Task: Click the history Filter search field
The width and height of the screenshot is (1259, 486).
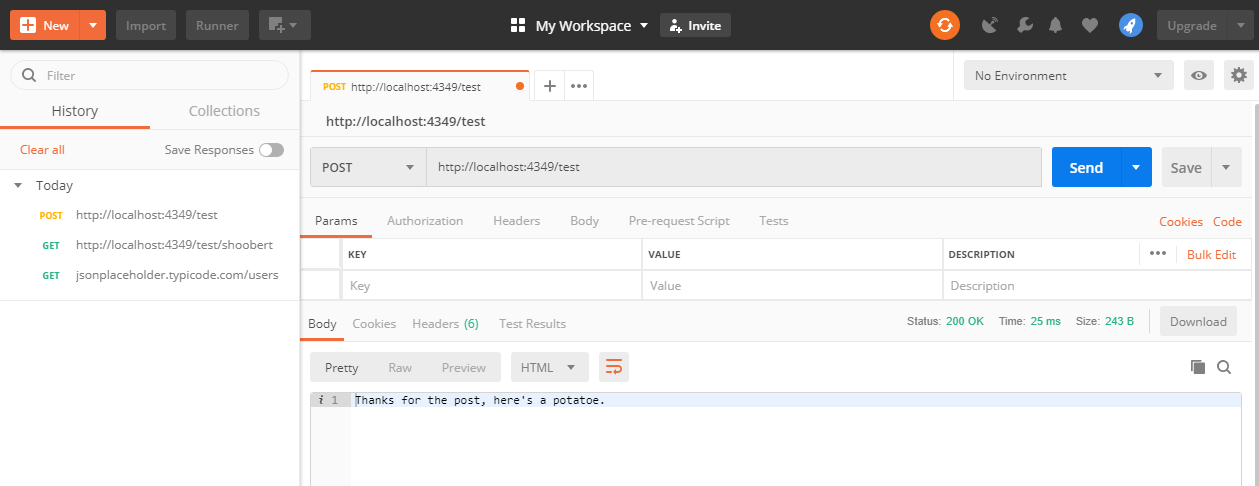Action: 160,76
